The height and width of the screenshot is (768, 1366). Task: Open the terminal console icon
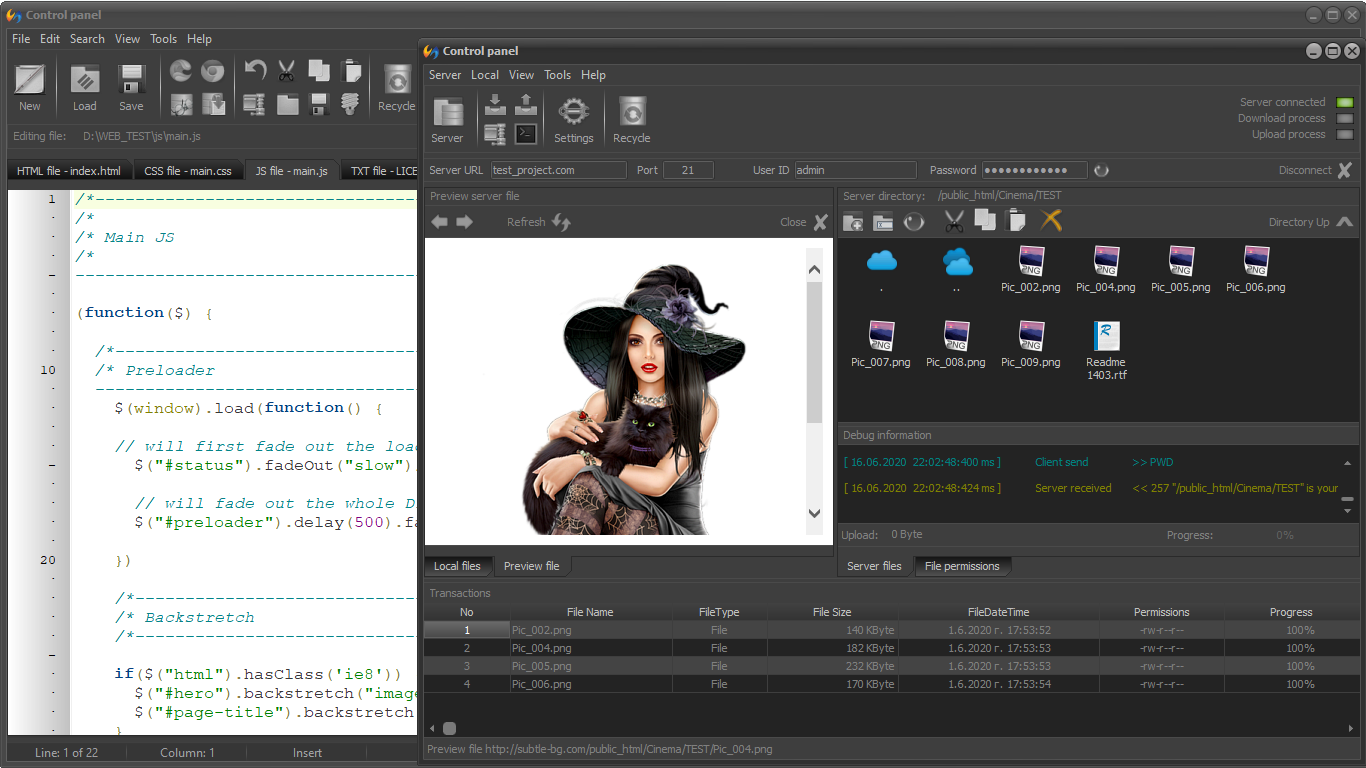(526, 134)
